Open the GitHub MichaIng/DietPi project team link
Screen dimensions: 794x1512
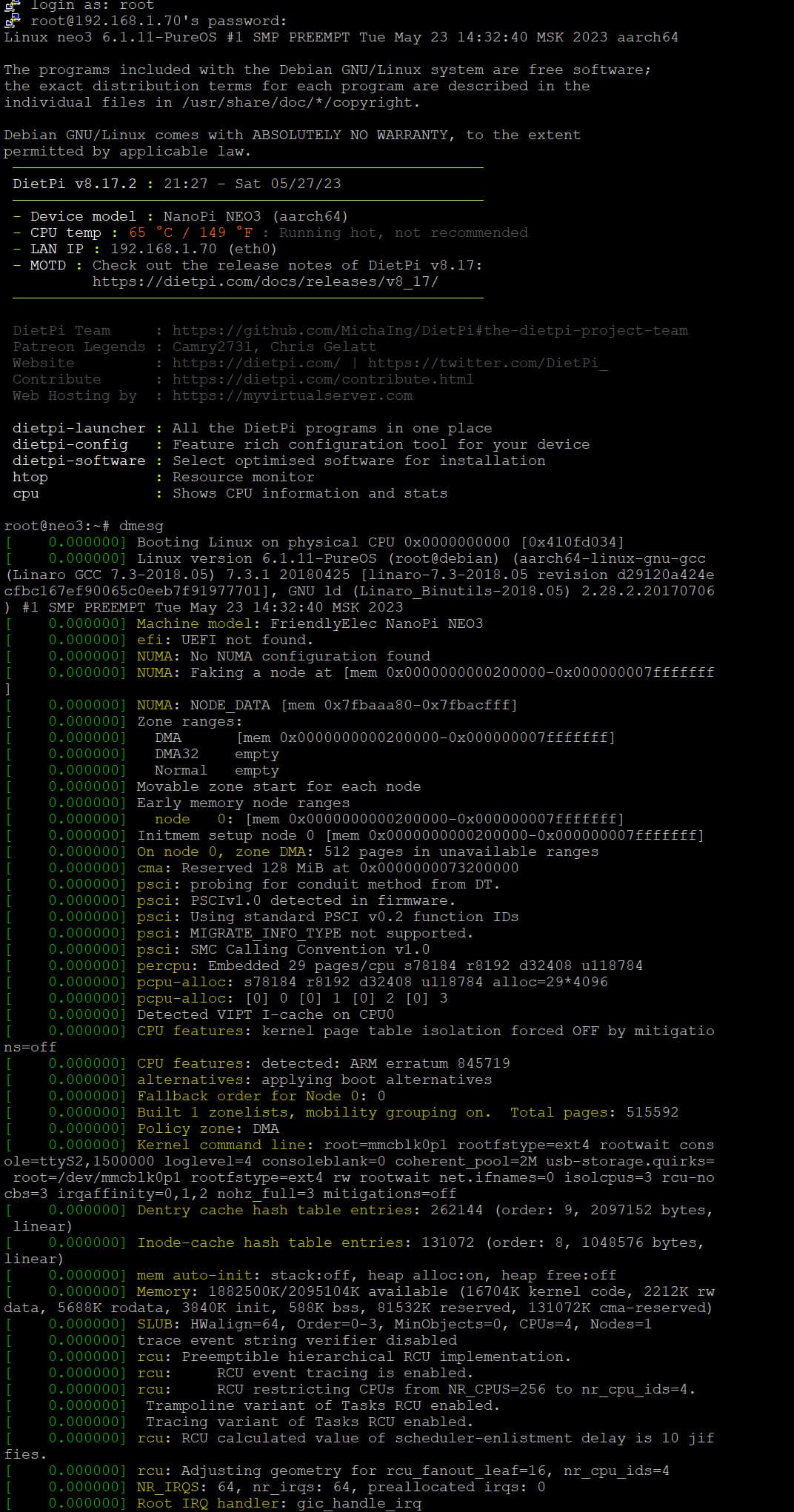pos(430,330)
